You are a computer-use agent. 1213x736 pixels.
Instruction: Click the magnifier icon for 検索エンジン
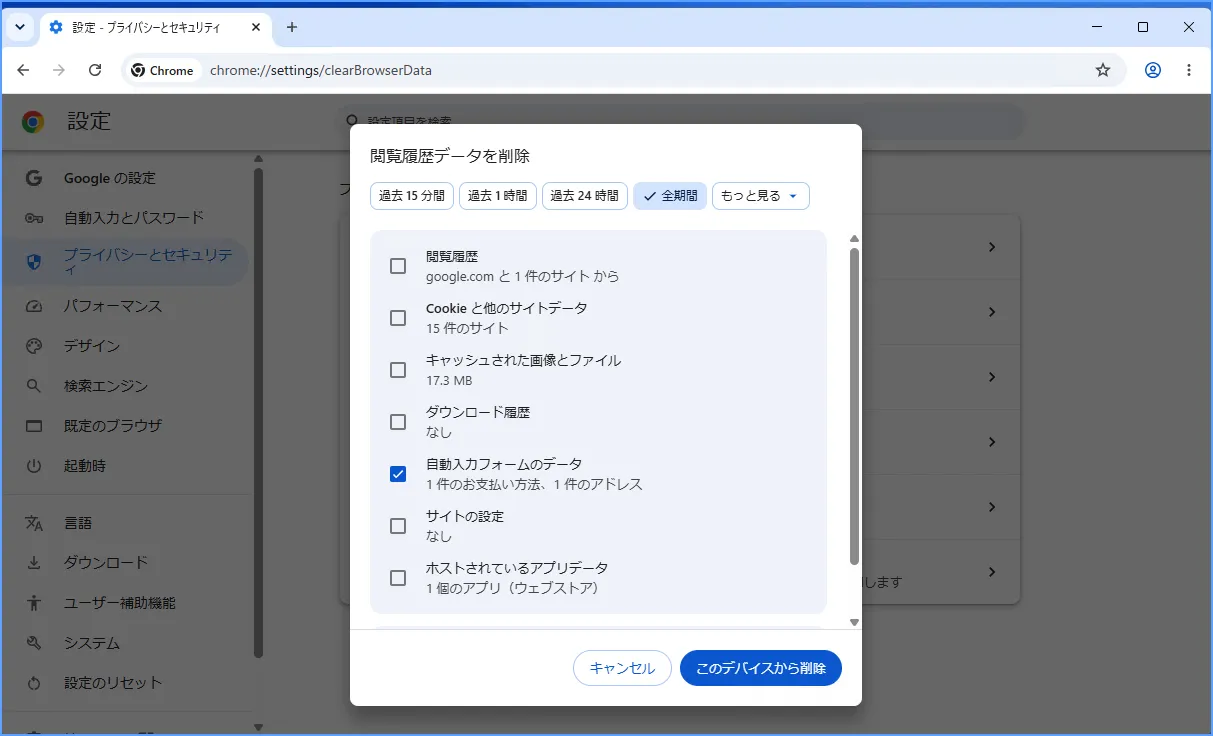[x=34, y=386]
